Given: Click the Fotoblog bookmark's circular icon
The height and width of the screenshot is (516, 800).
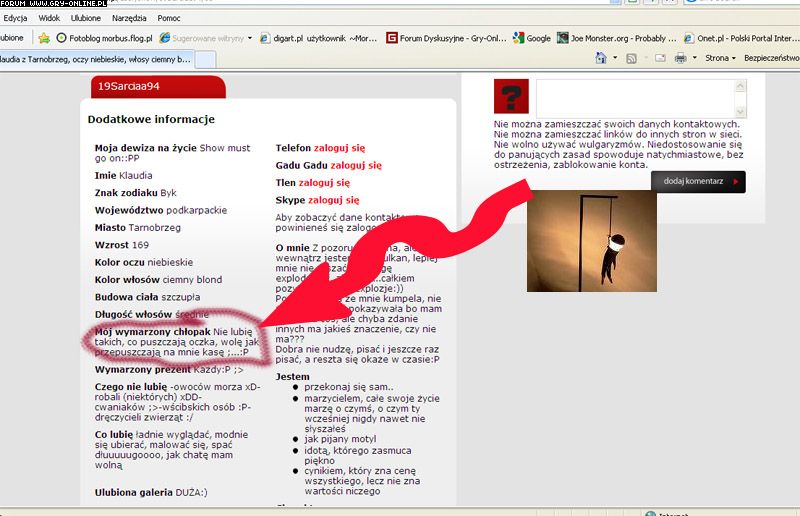Looking at the screenshot, I should (x=61, y=38).
